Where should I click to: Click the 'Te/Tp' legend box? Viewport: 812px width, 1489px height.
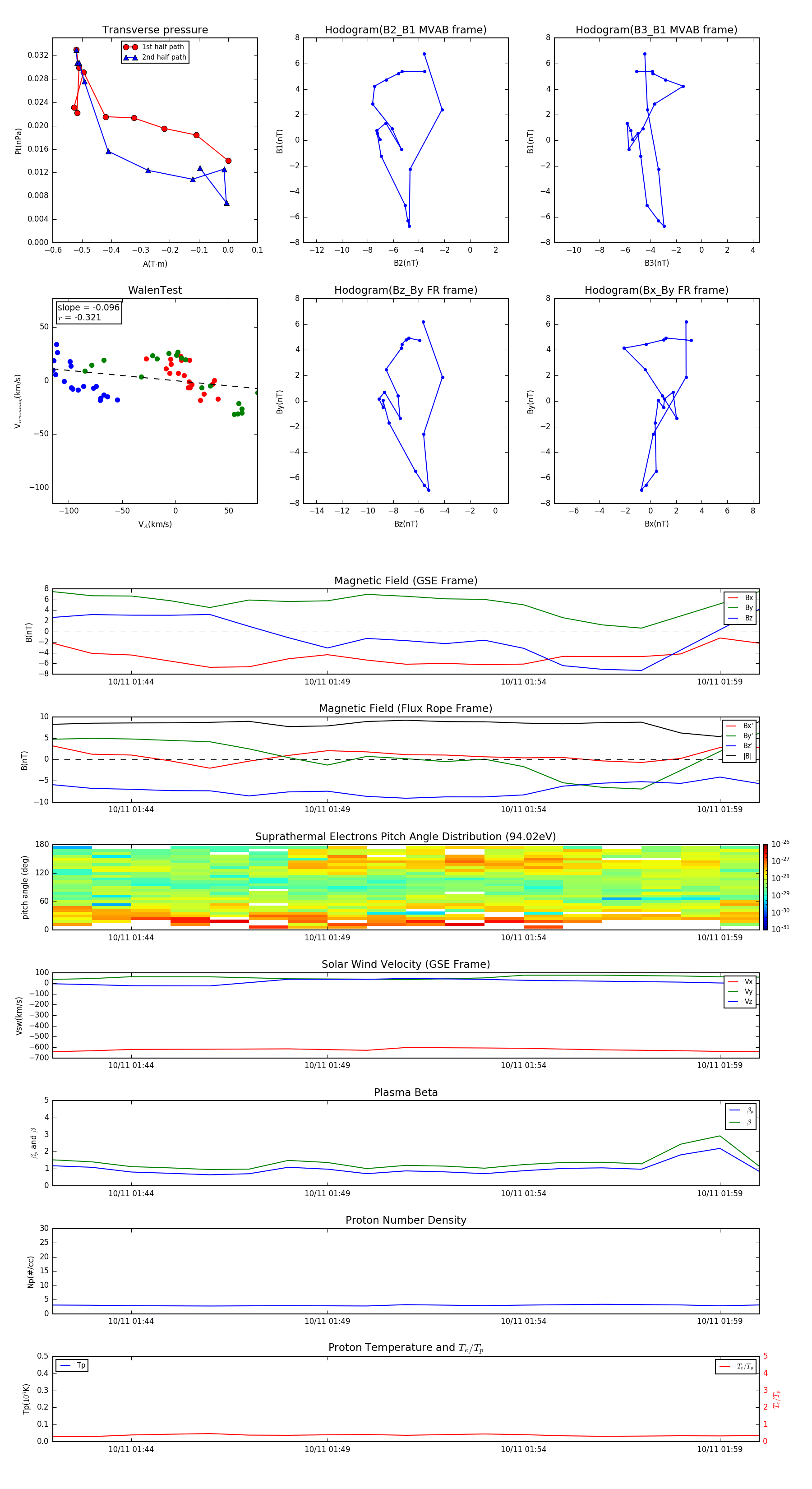click(736, 1366)
